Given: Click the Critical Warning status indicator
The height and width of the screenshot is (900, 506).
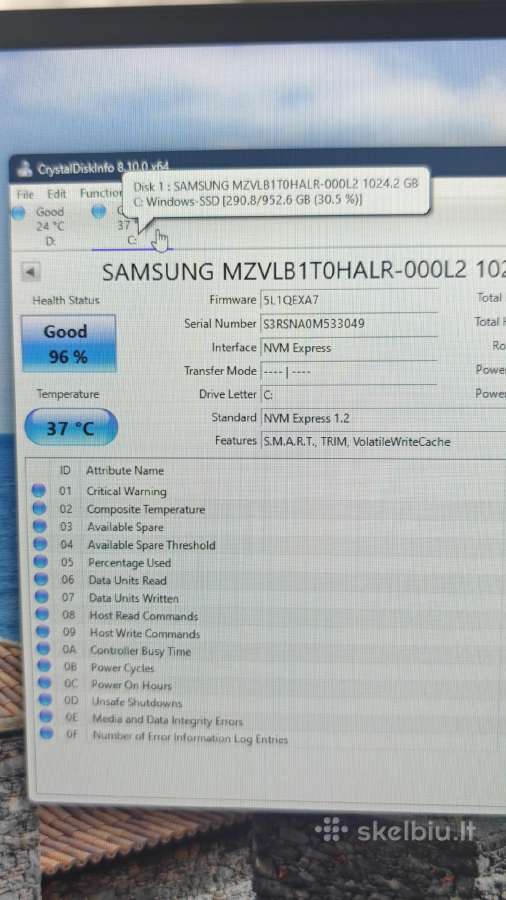Looking at the screenshot, I should 38,491.
